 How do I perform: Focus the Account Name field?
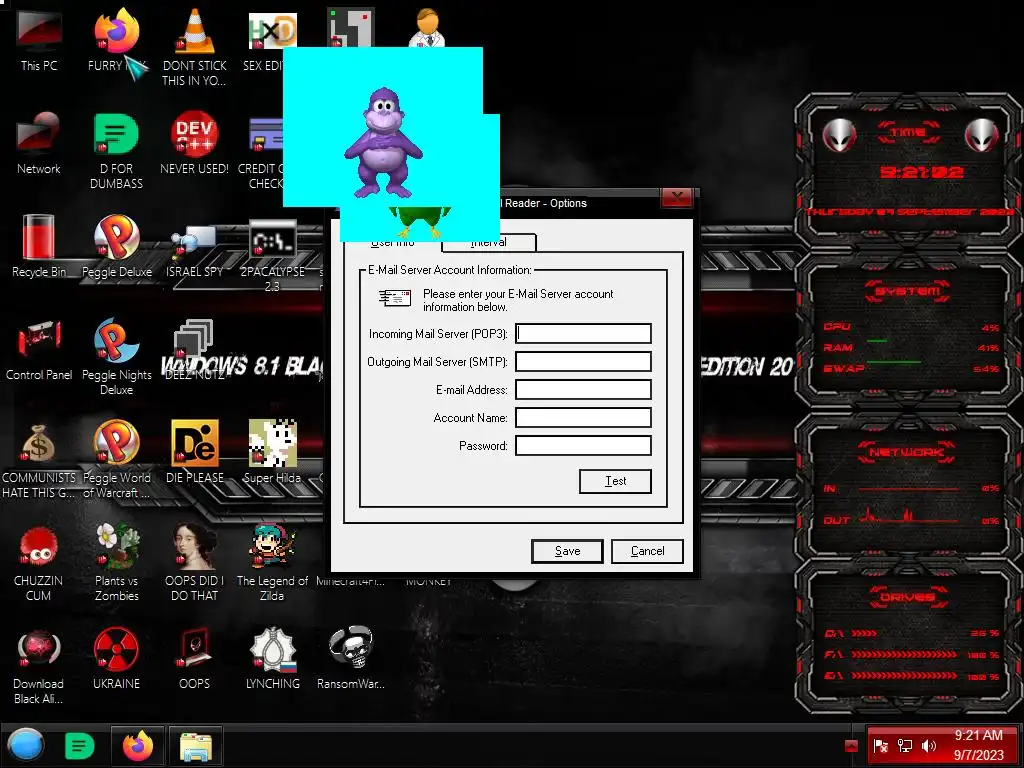583,418
